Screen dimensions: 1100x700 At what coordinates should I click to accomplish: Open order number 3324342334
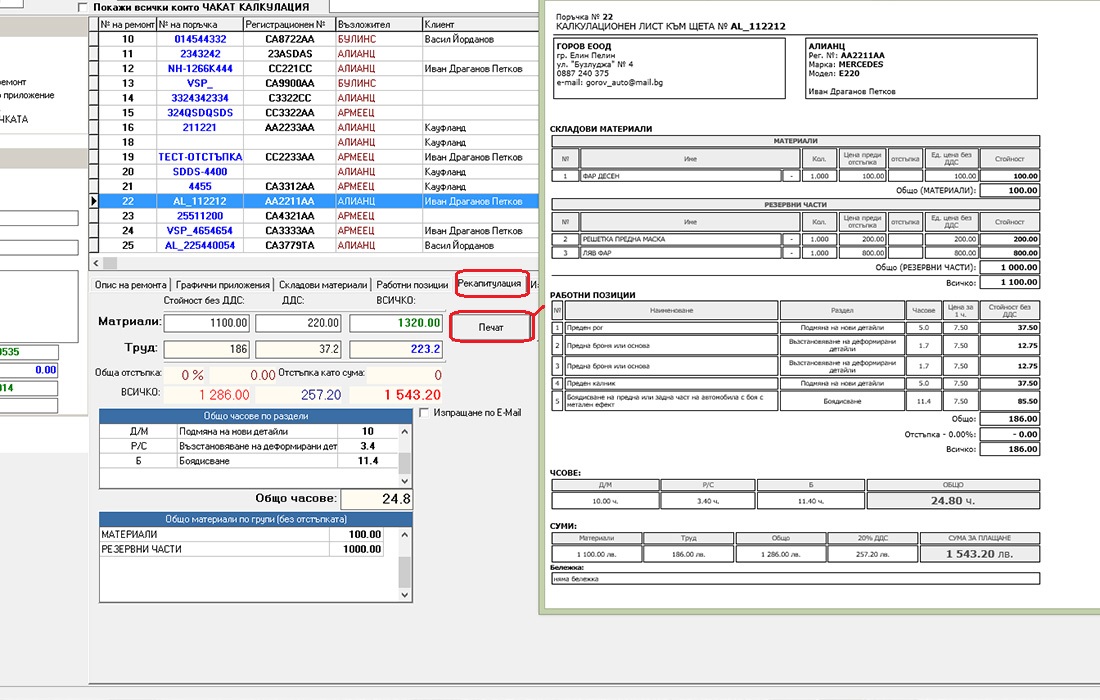pyautogui.click(x=201, y=98)
